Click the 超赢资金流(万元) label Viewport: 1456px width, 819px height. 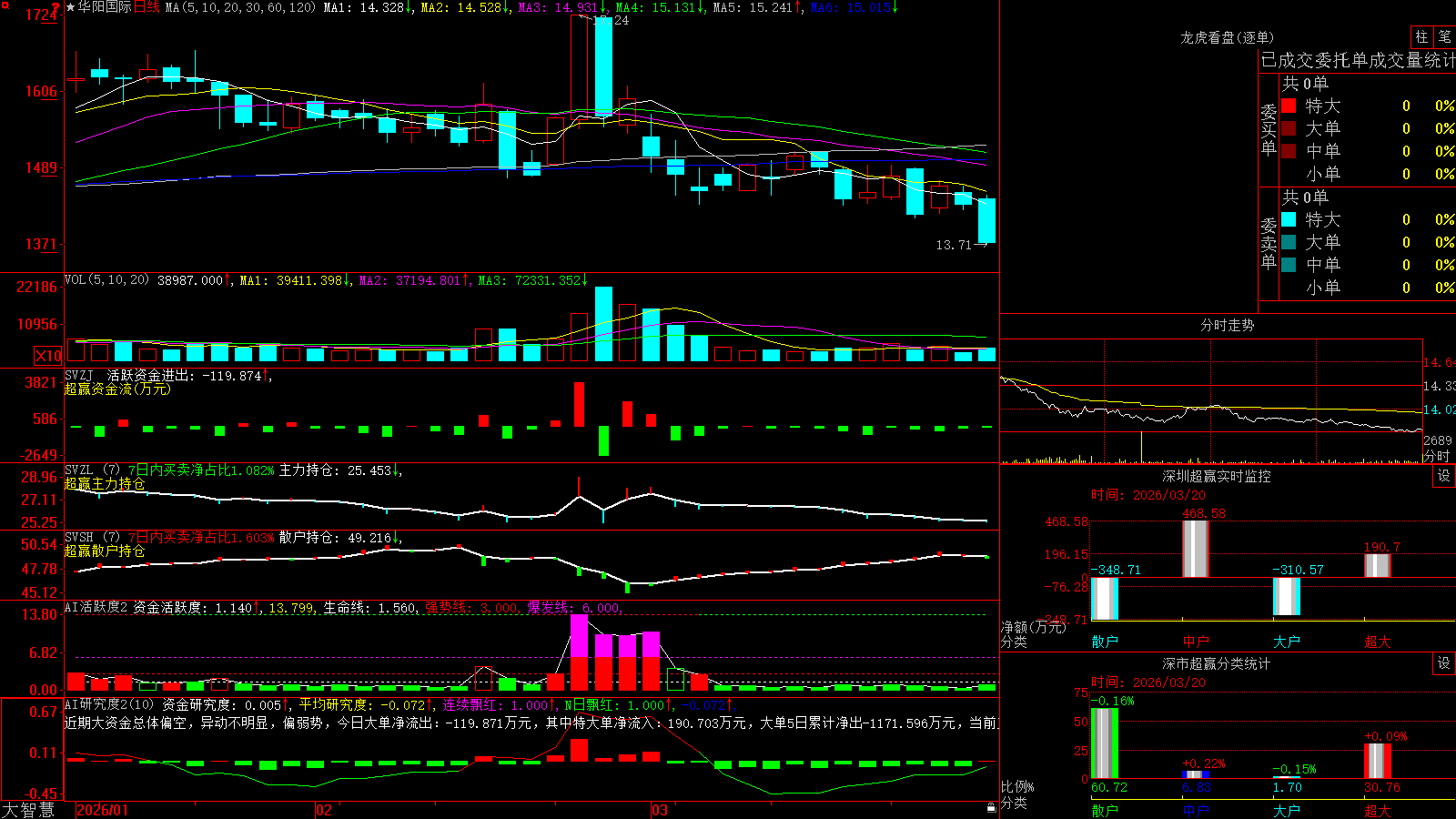(x=117, y=389)
